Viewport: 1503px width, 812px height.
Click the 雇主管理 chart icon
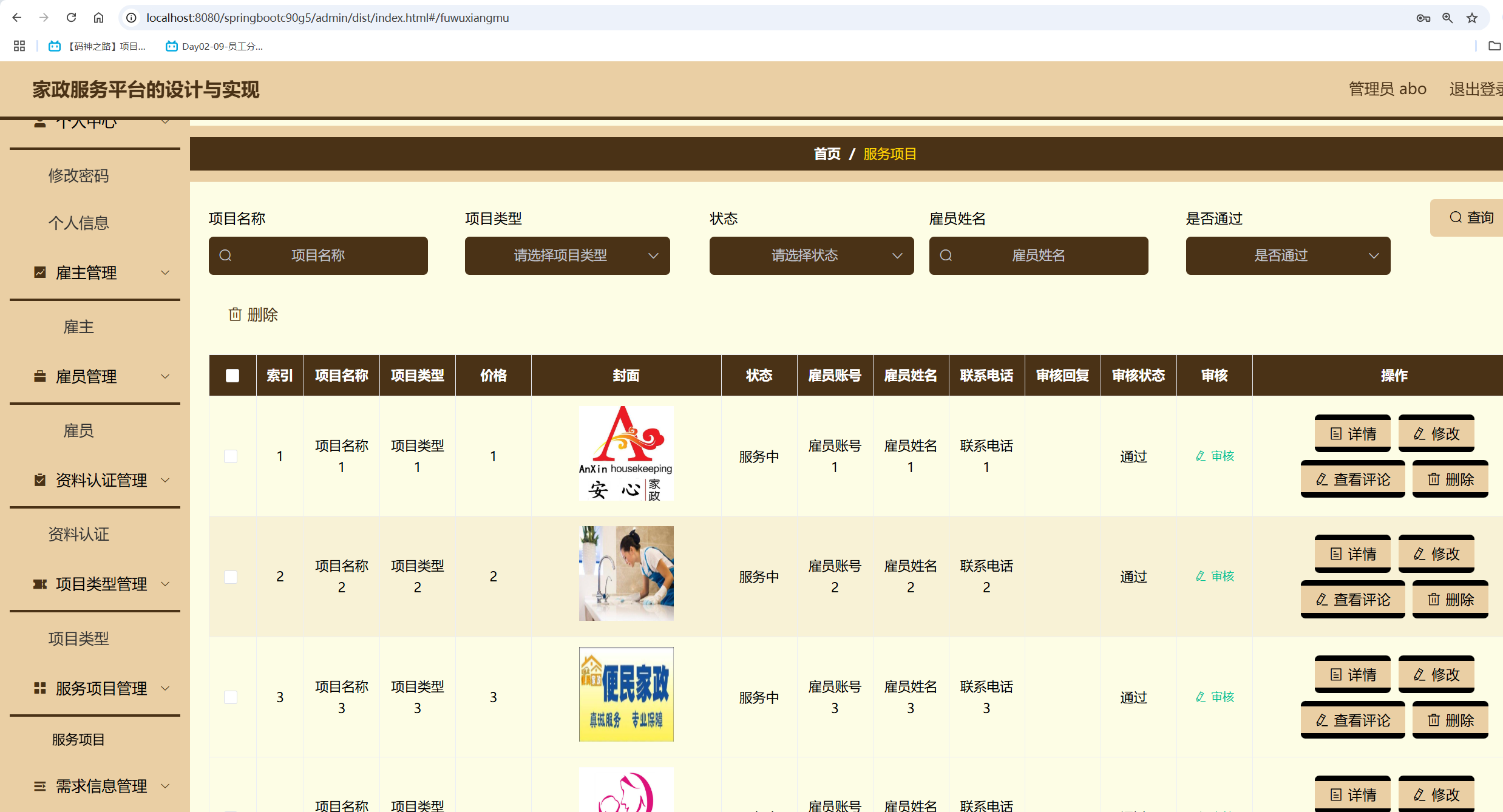click(40, 272)
